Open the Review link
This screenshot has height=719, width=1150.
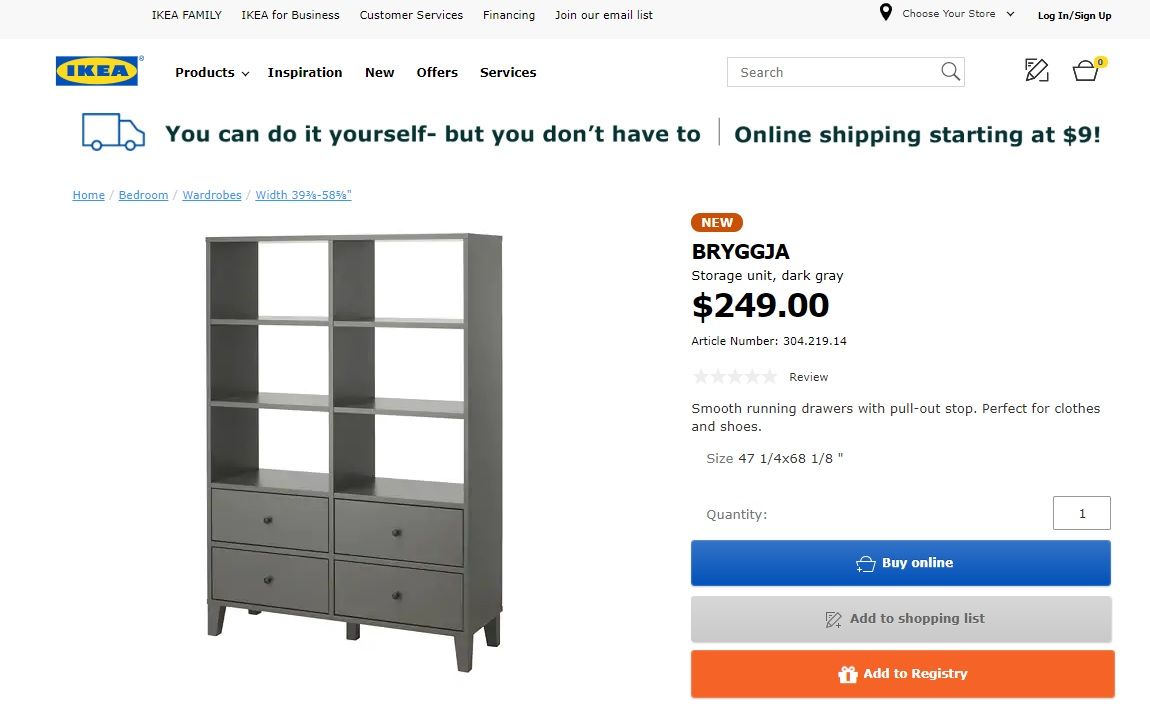tap(808, 377)
